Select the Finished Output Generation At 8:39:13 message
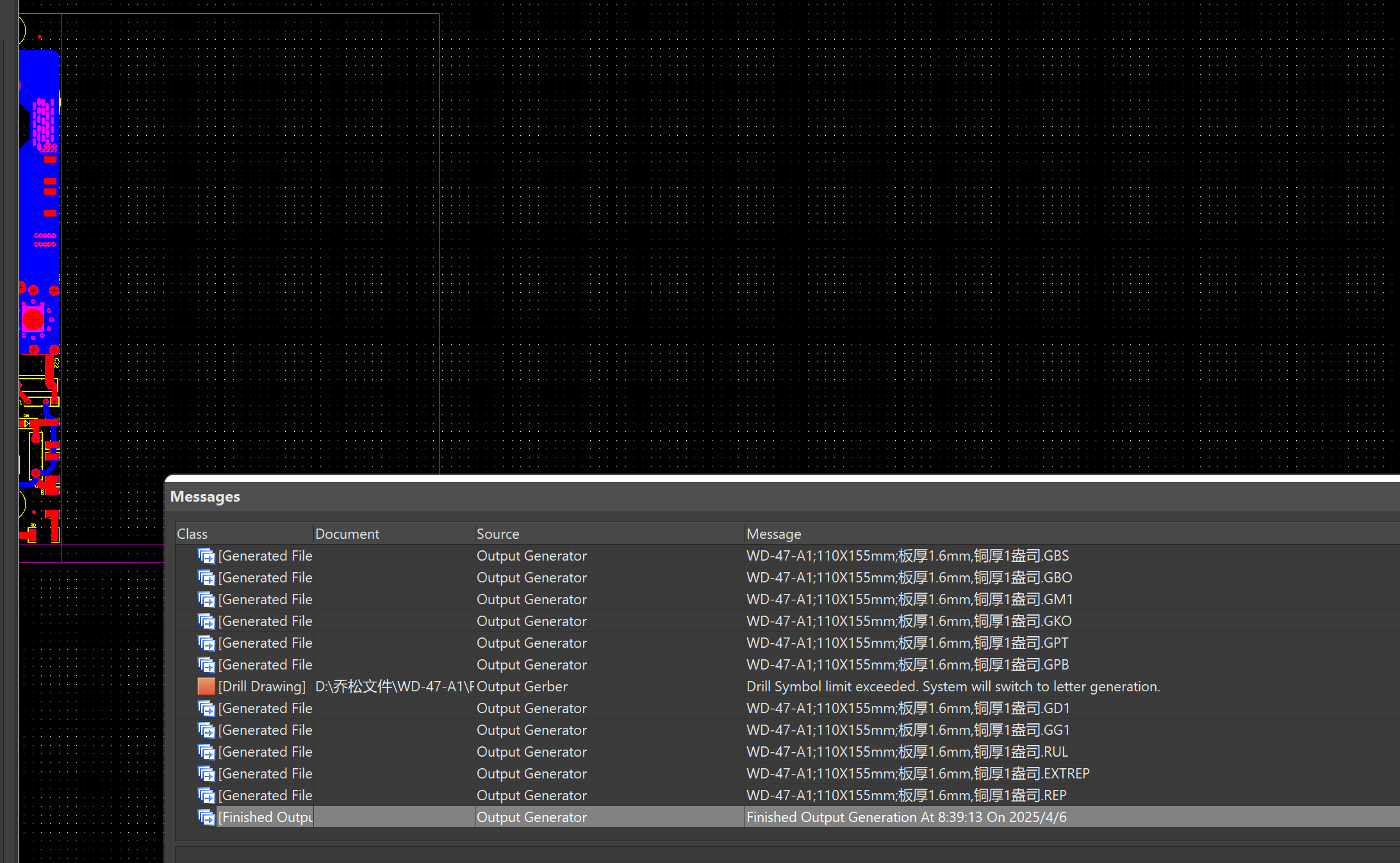The image size is (1400, 863). (x=907, y=818)
